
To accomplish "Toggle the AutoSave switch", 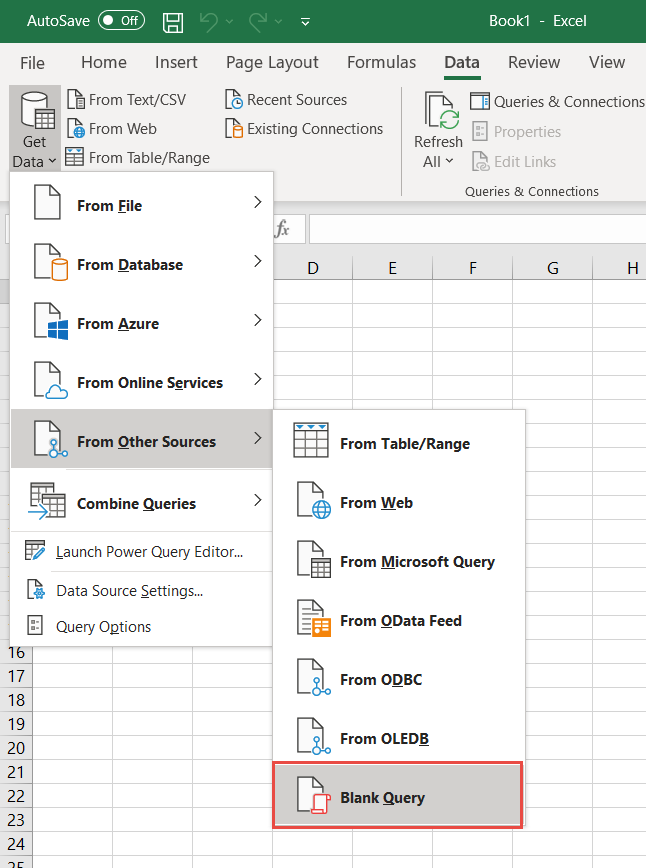I will (x=121, y=21).
